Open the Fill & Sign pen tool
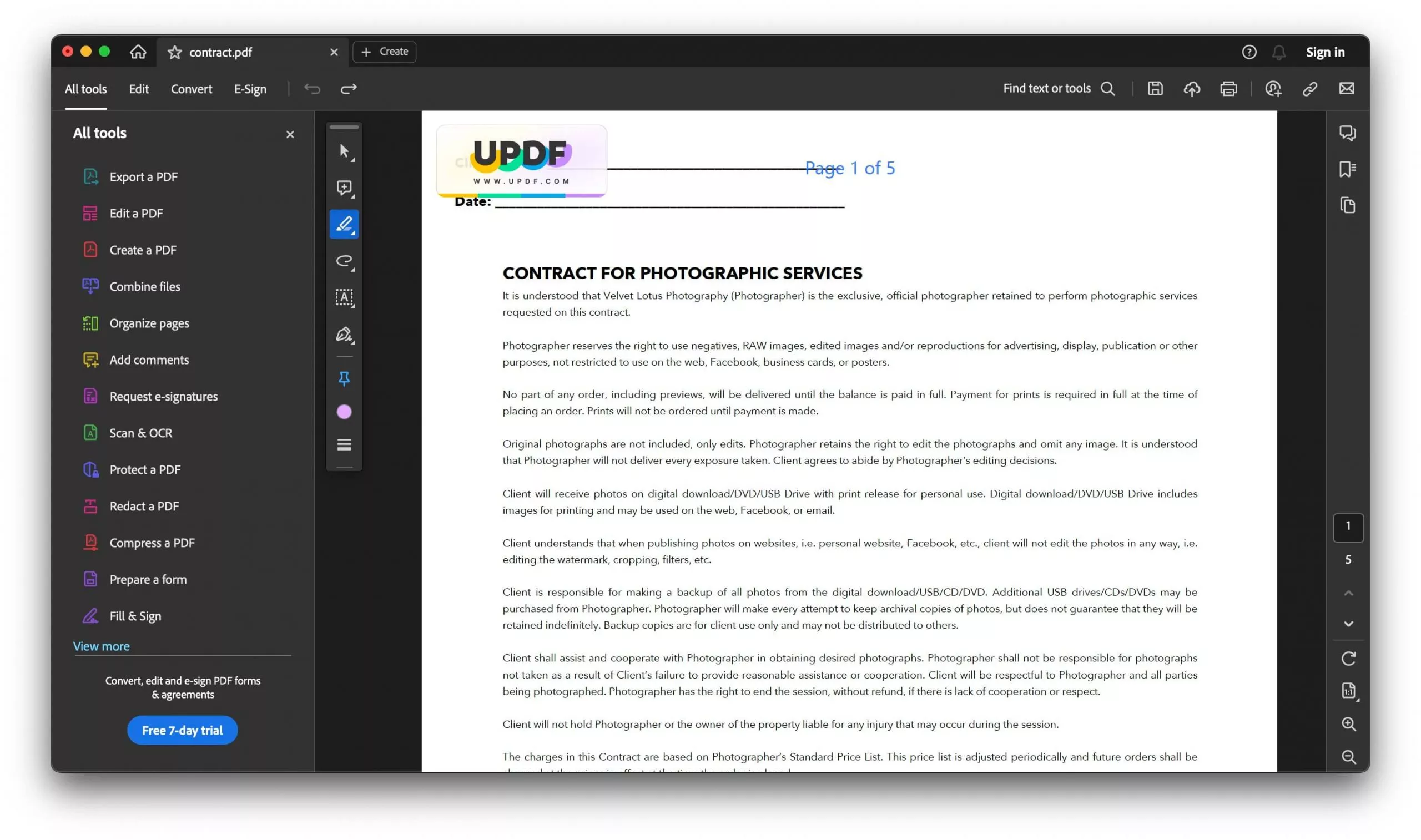Screen dimensions: 1421x840 (344, 335)
